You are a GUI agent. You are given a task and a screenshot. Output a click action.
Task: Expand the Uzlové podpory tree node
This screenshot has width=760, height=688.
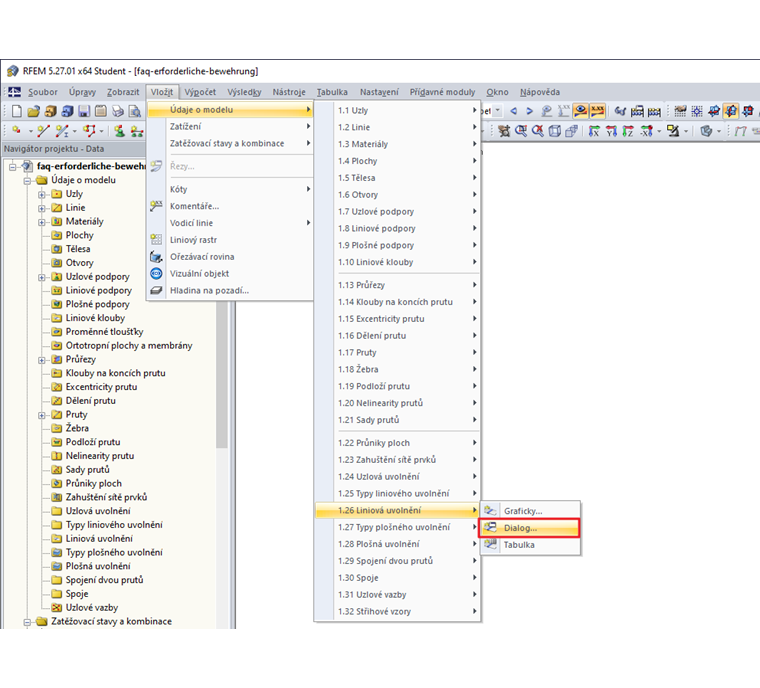42,277
